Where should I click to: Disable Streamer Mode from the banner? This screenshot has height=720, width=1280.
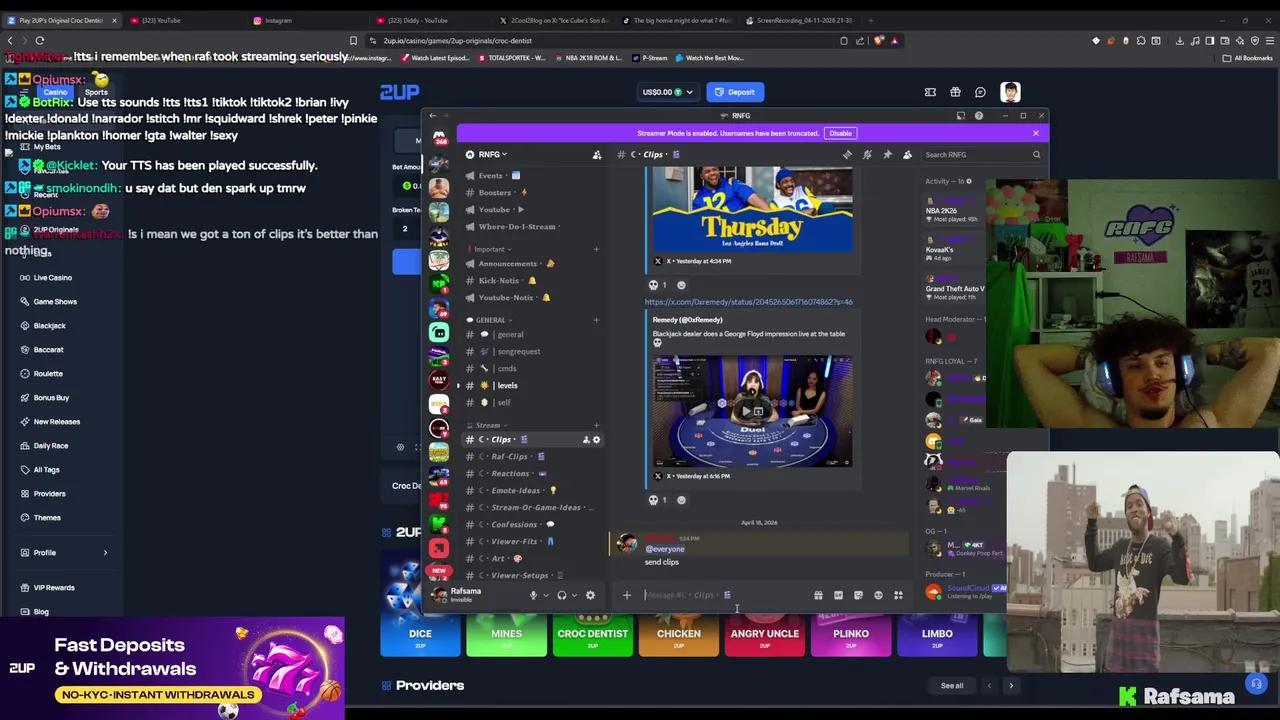(x=840, y=133)
